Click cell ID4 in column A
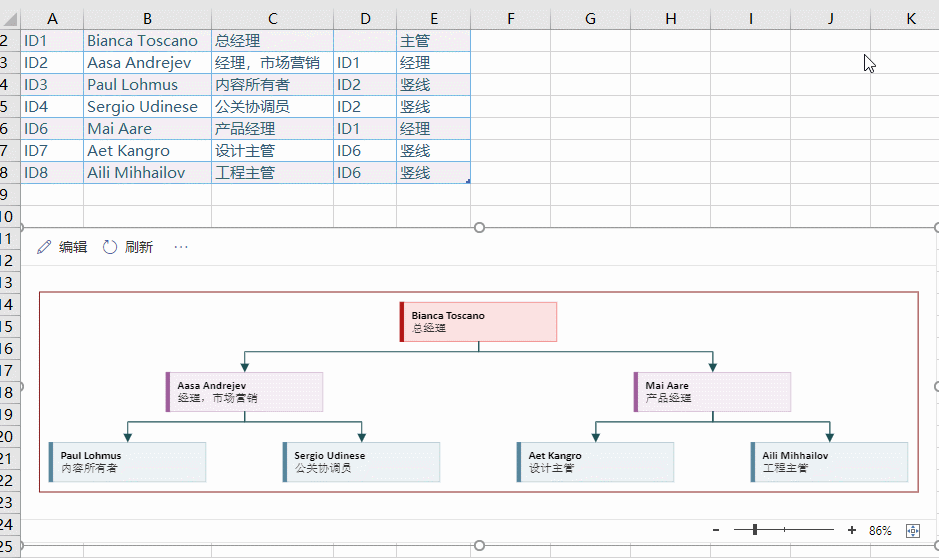This screenshot has width=939, height=558. pos(52,107)
